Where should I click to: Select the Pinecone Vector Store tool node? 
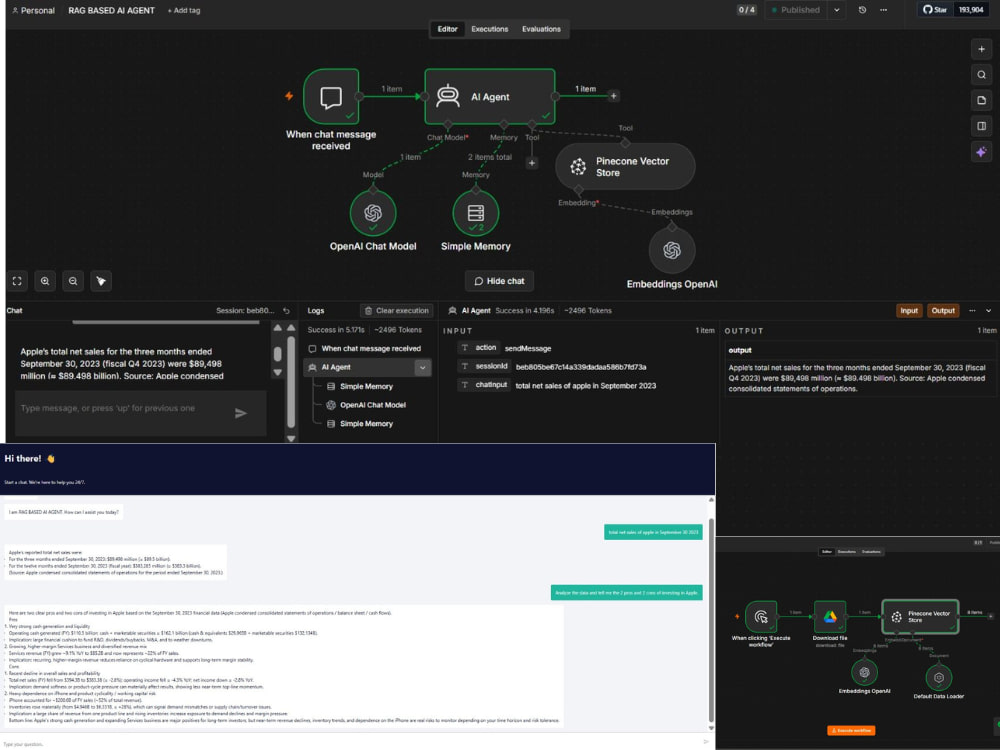coord(625,166)
